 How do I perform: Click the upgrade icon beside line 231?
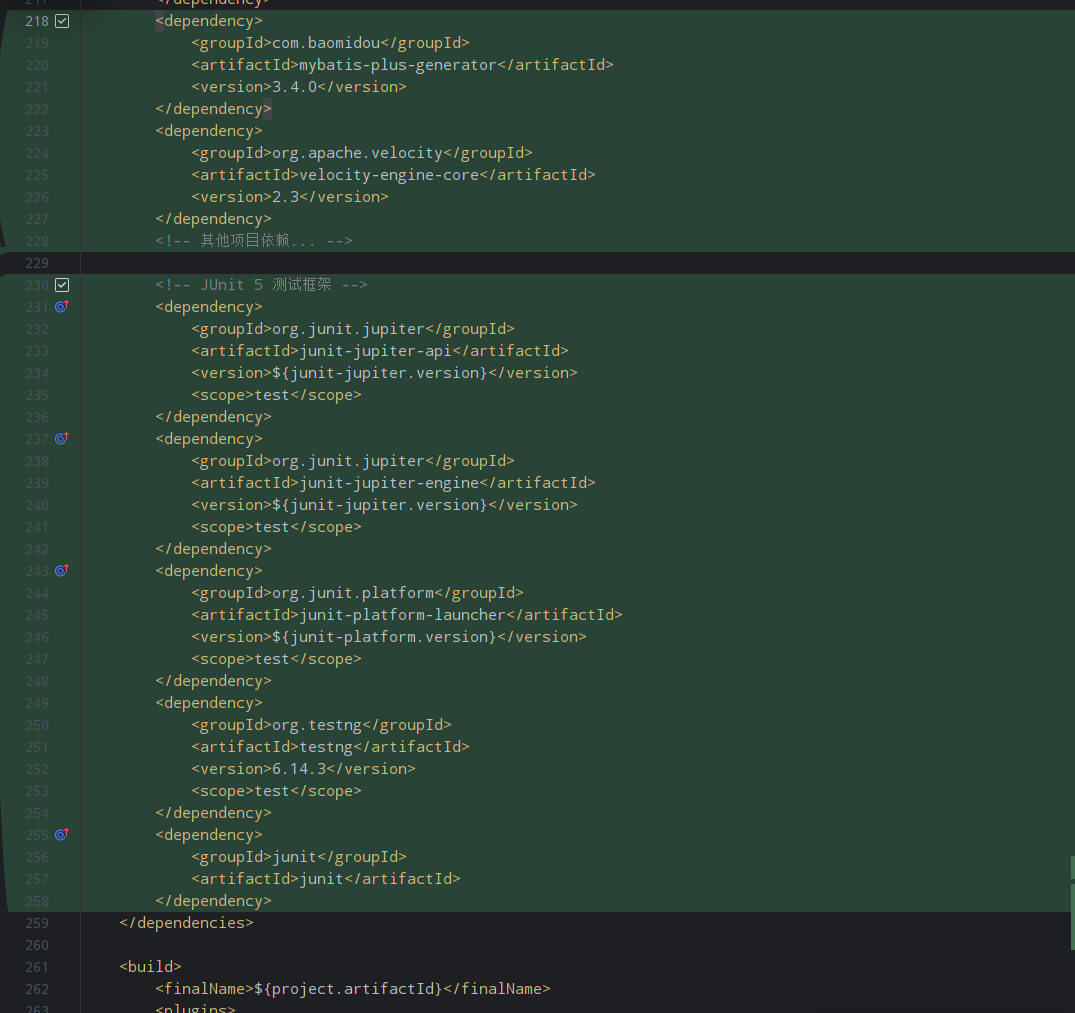coord(61,306)
